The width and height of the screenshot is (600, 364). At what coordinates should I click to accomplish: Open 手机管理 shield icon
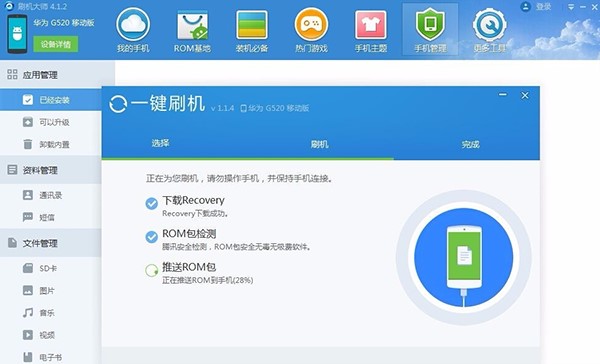pyautogui.click(x=430, y=25)
